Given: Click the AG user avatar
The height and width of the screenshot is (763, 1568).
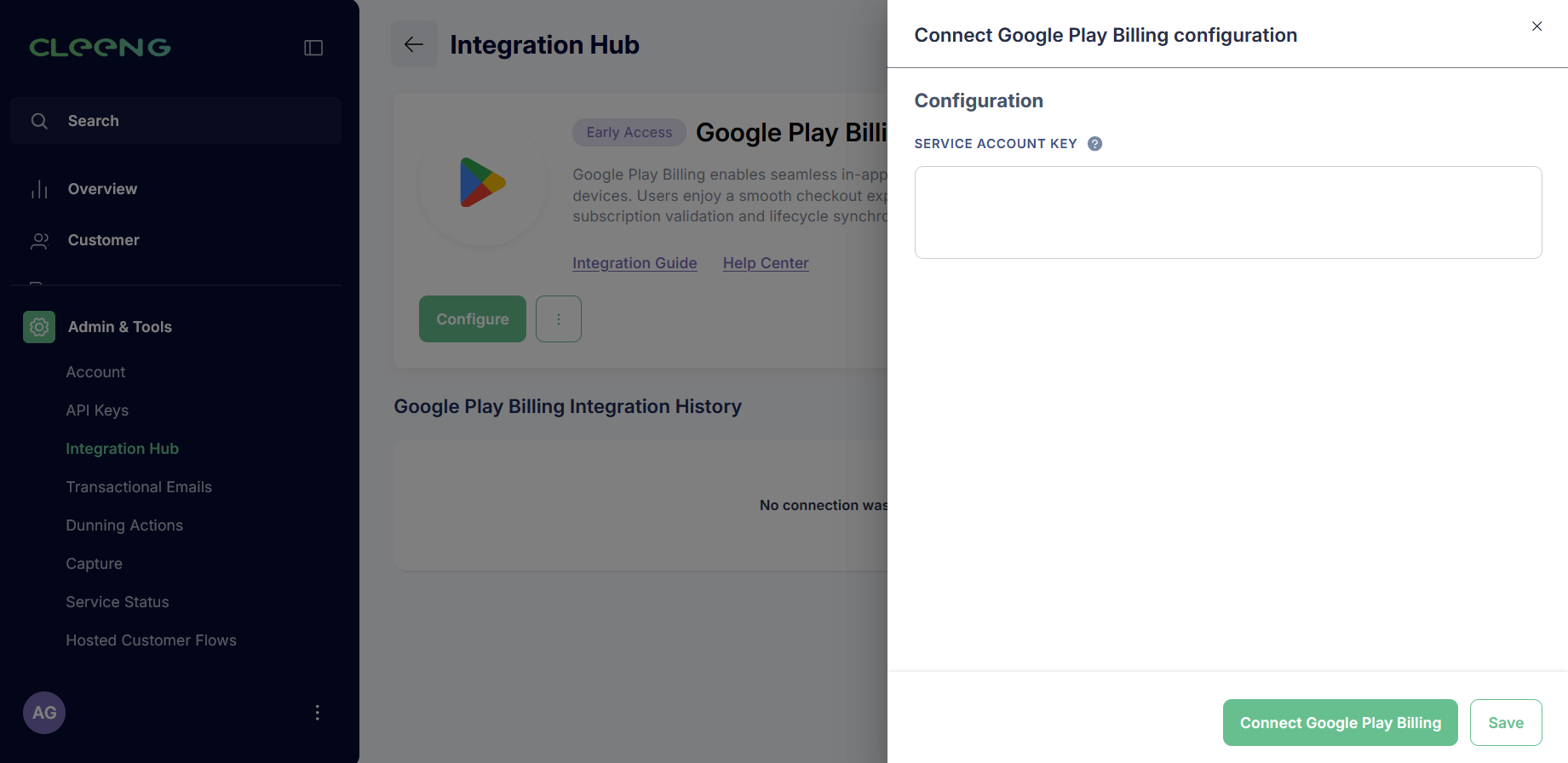Looking at the screenshot, I should click(44, 713).
